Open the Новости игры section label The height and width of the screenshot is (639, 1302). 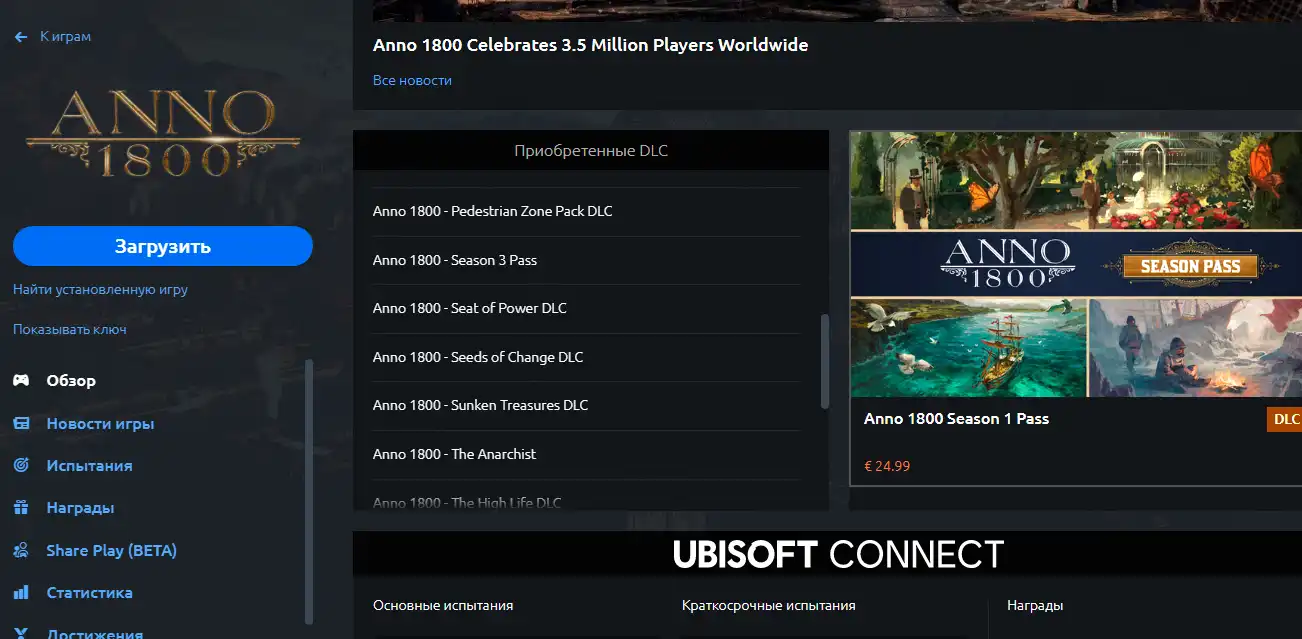[x=100, y=424]
